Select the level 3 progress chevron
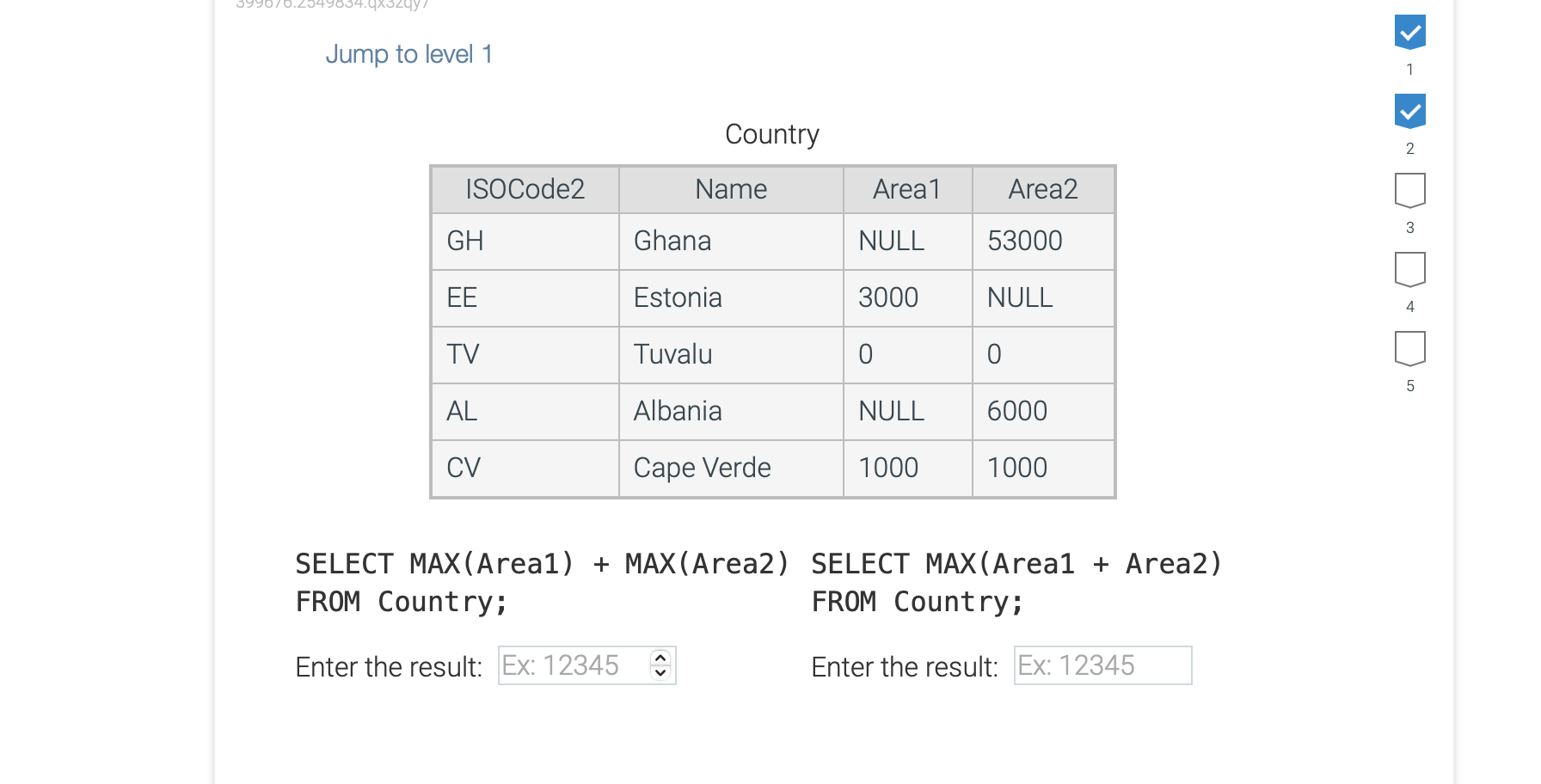Screen dimensions: 1541x784 tap(1410, 191)
